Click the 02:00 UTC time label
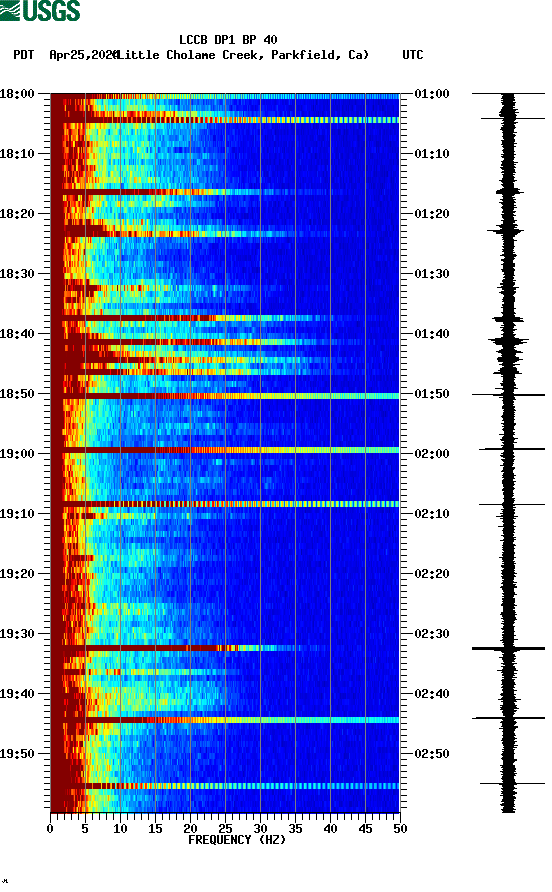 432,454
